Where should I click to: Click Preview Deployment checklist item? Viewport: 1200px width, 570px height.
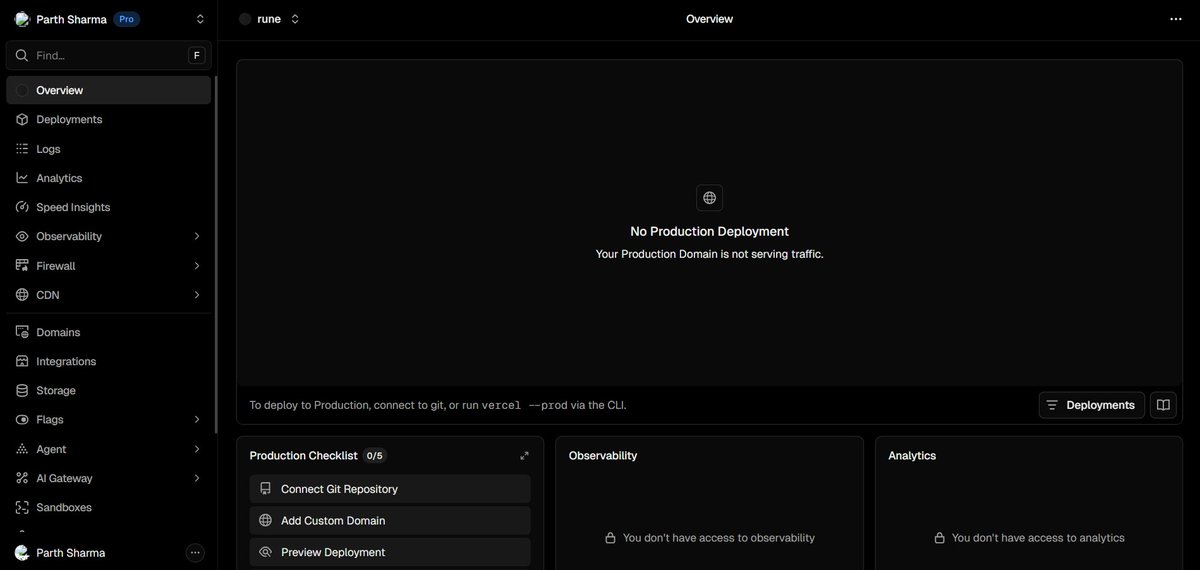click(x=390, y=552)
